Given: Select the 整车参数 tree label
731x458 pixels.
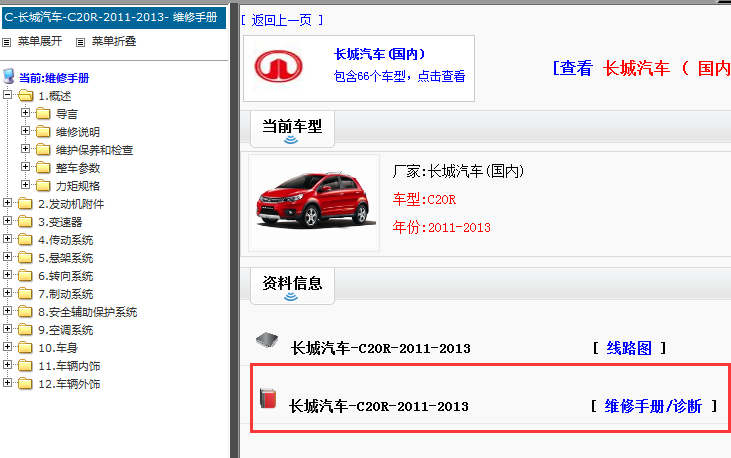Looking at the screenshot, I should point(78,168).
